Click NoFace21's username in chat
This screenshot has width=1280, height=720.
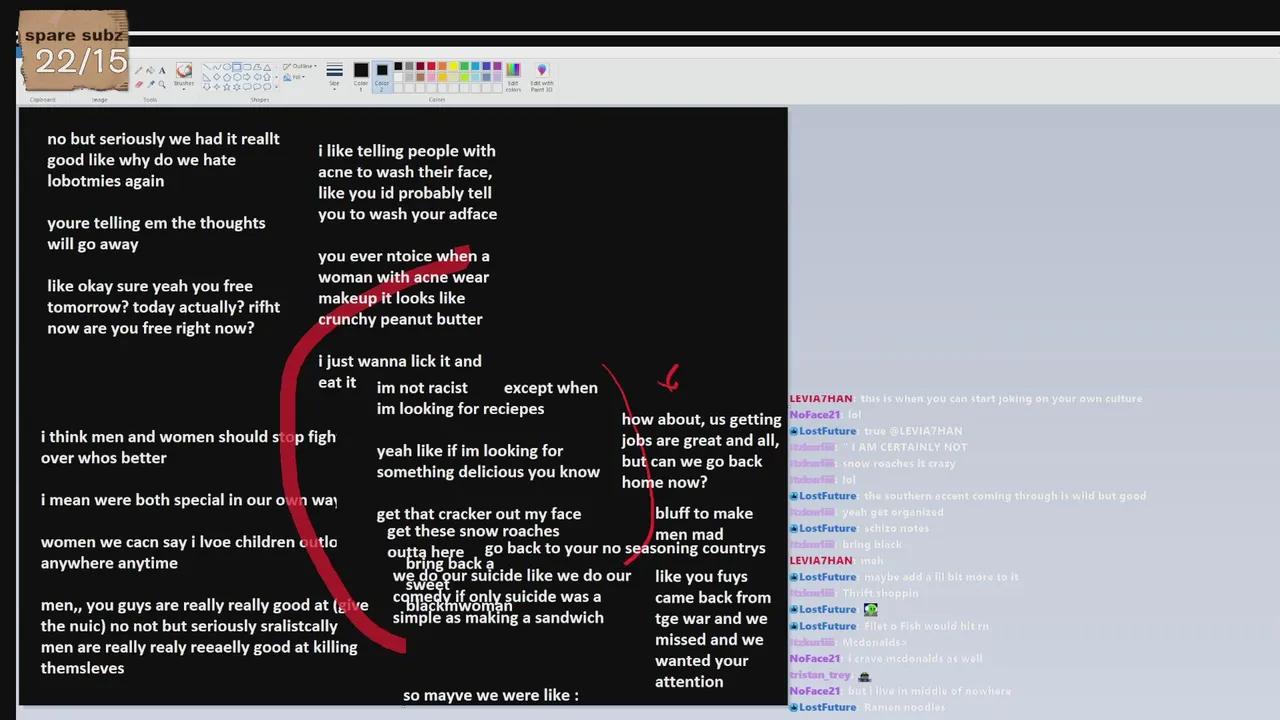[816, 414]
